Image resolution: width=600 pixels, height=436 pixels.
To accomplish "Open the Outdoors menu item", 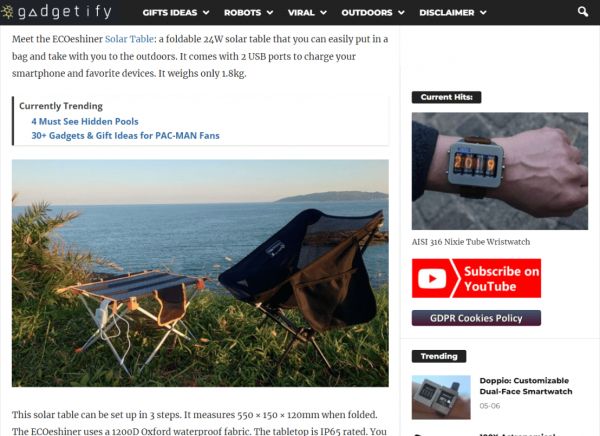I will pyautogui.click(x=367, y=13).
